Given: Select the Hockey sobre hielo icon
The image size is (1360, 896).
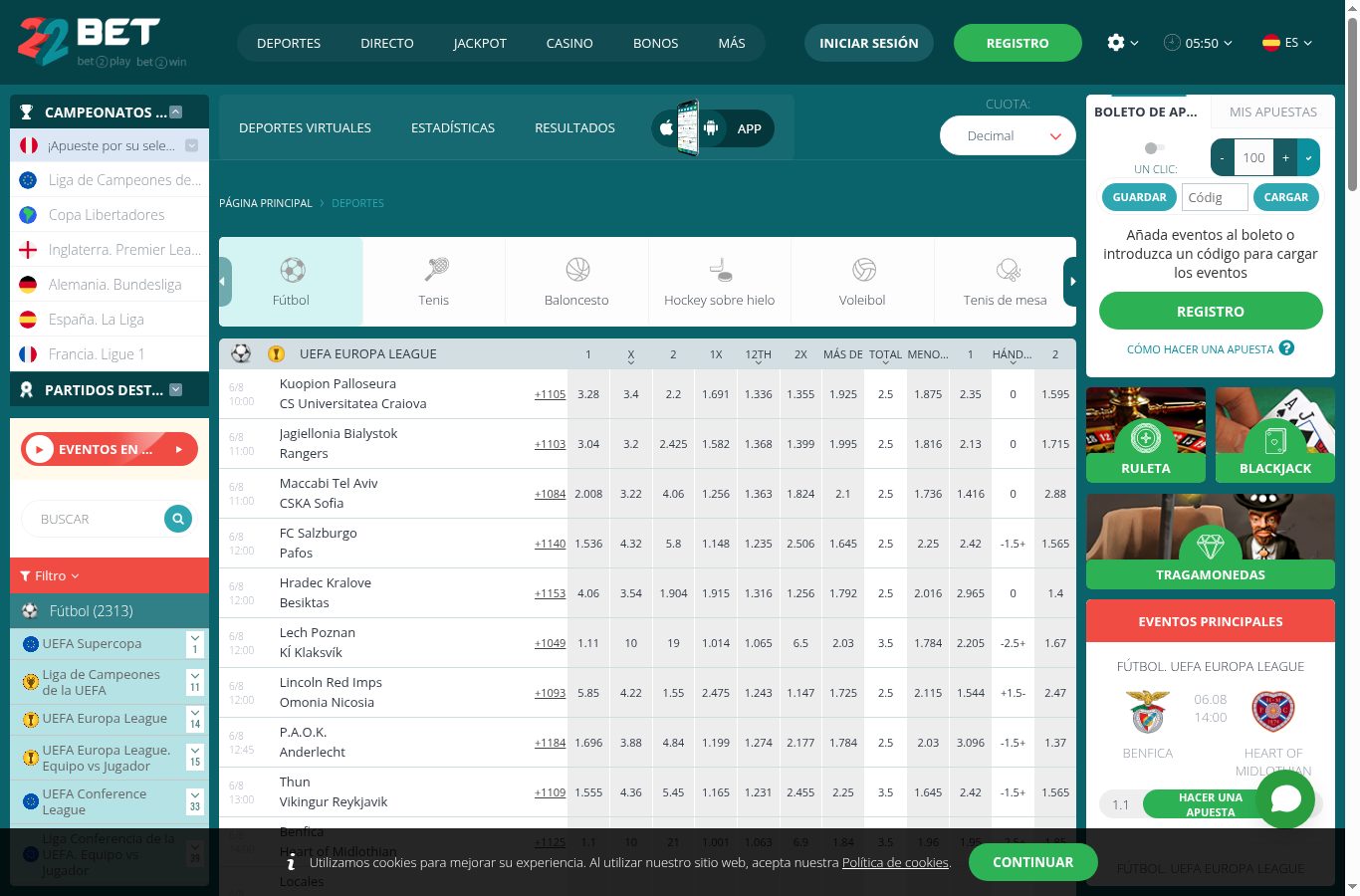Looking at the screenshot, I should [720, 270].
